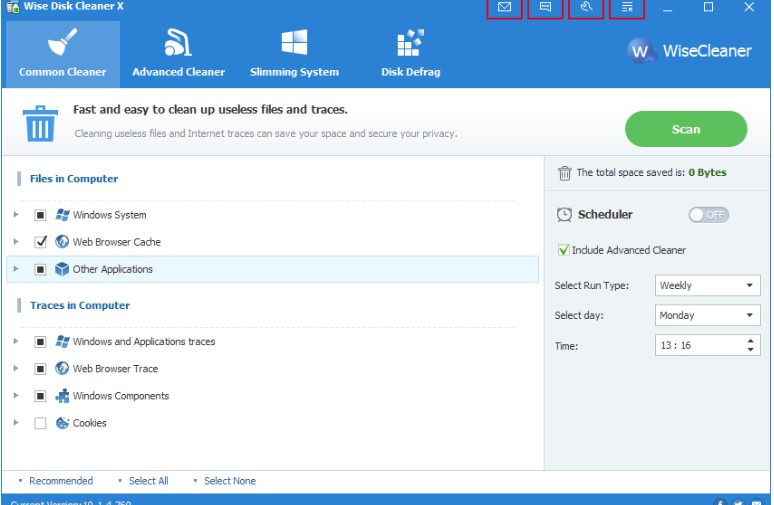Screen dimensions: 774x505
Task: Click the Cookies icon
Action: (62, 423)
